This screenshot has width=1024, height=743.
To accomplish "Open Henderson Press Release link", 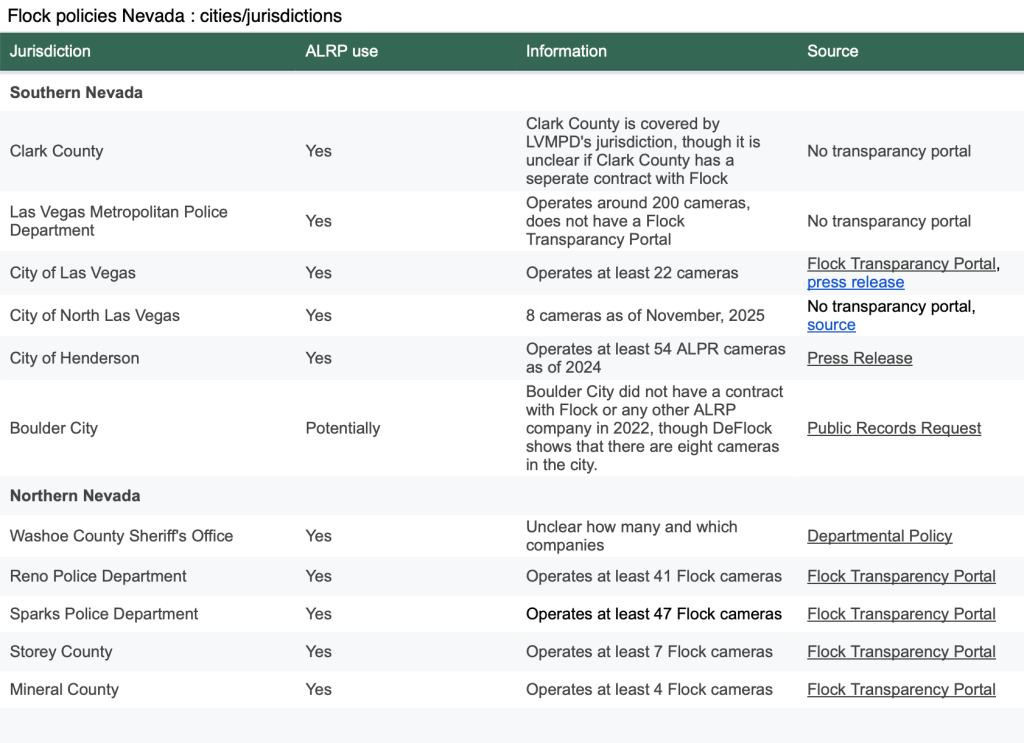I will [859, 358].
